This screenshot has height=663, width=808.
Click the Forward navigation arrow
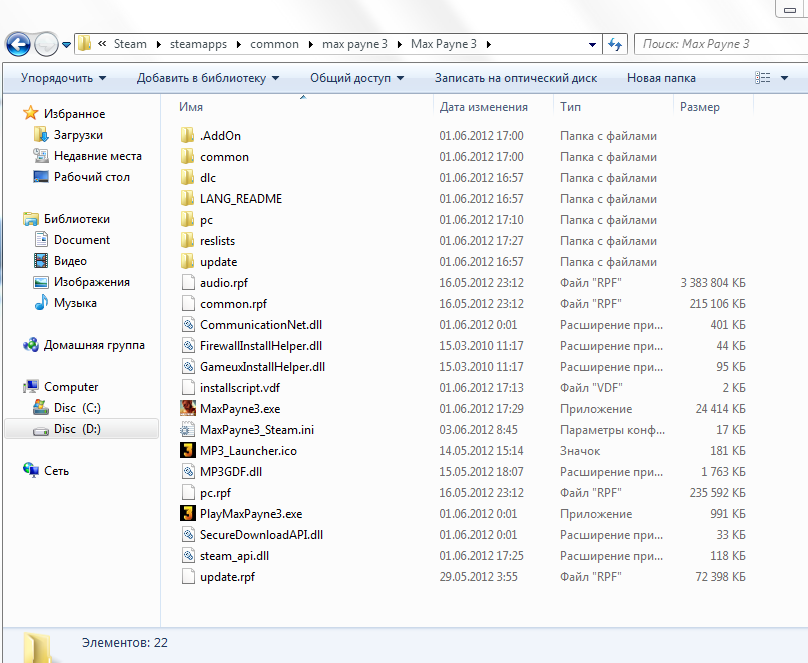(46, 44)
